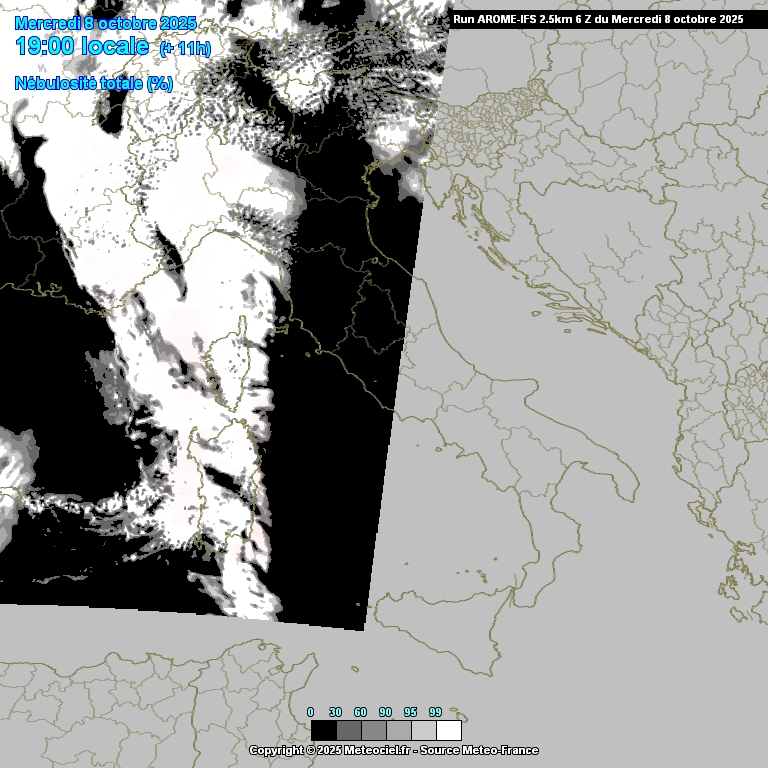Click the 95 legend value label
Screen dimensions: 768x768
point(410,712)
